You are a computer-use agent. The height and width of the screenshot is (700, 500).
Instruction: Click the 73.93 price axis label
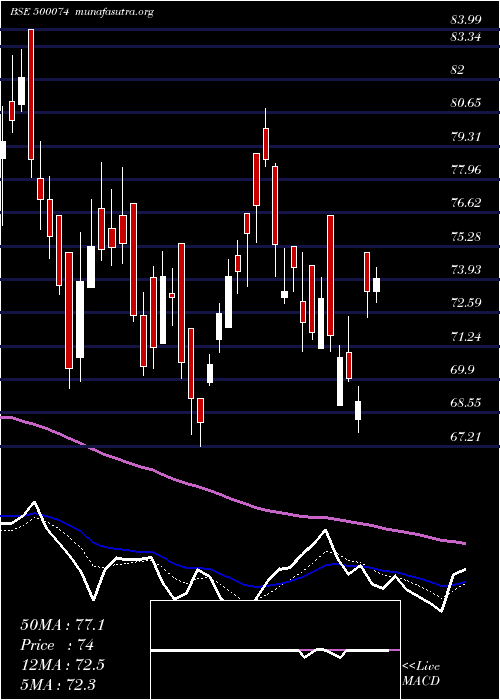pos(466,270)
